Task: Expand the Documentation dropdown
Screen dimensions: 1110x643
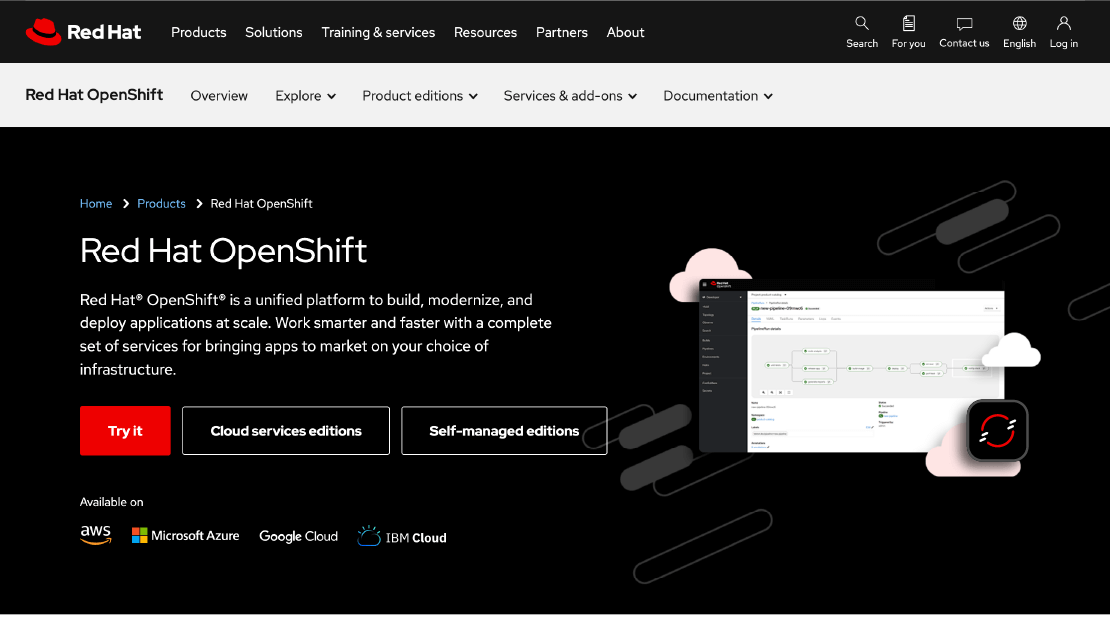Action: coord(718,96)
